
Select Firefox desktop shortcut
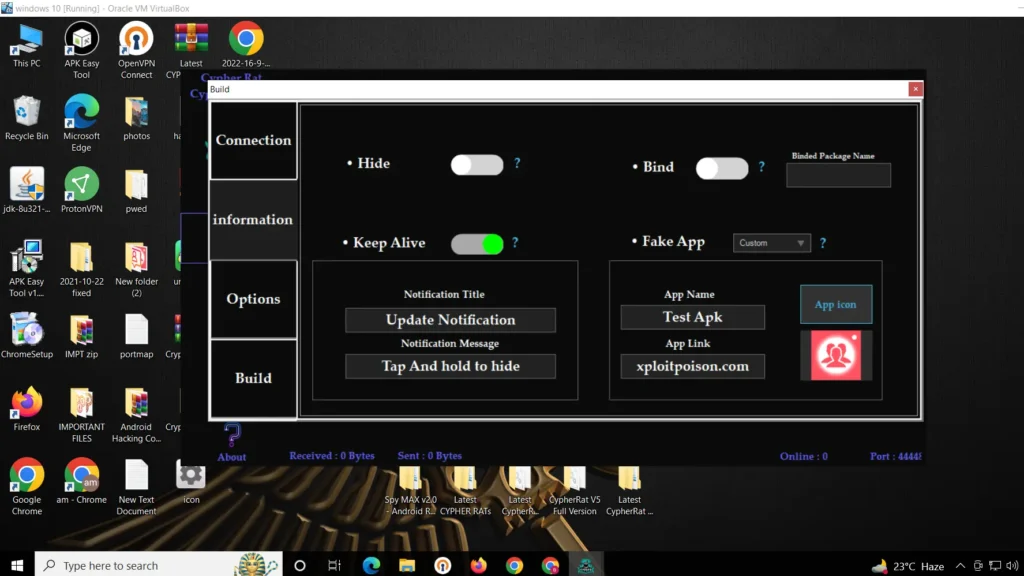pos(27,409)
